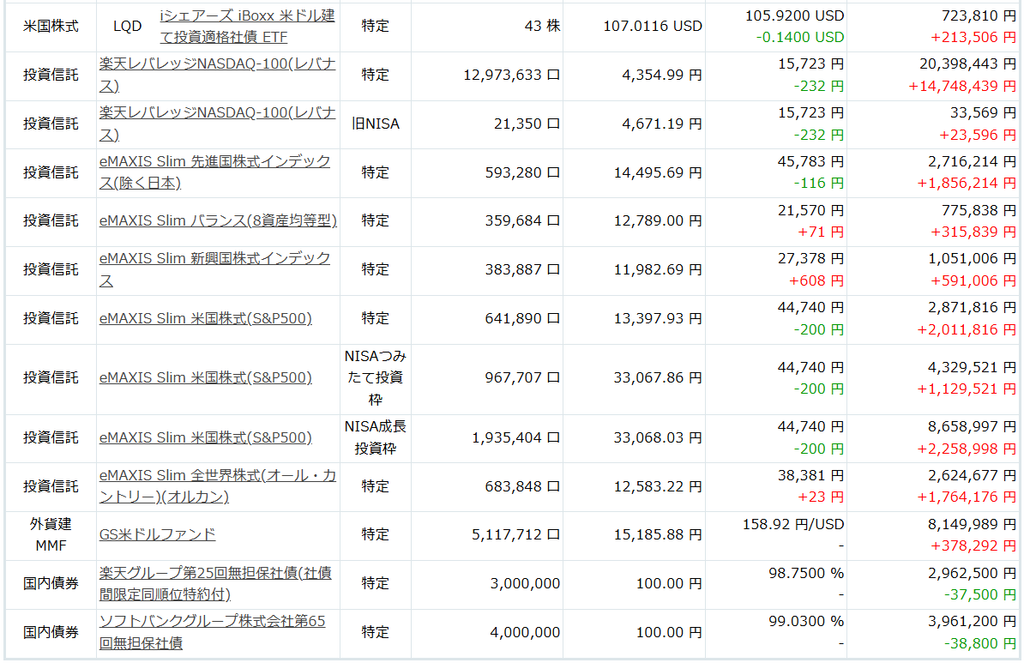Select the 旧NISA account type cell

[376, 123]
